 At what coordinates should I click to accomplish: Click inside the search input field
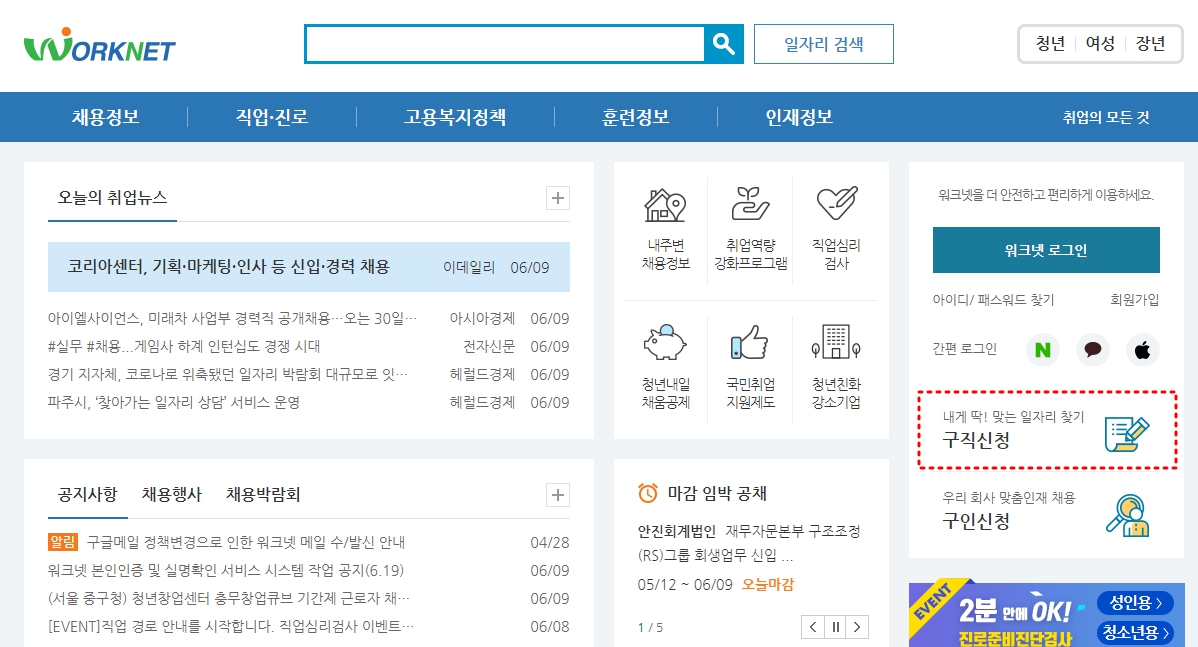click(x=500, y=43)
